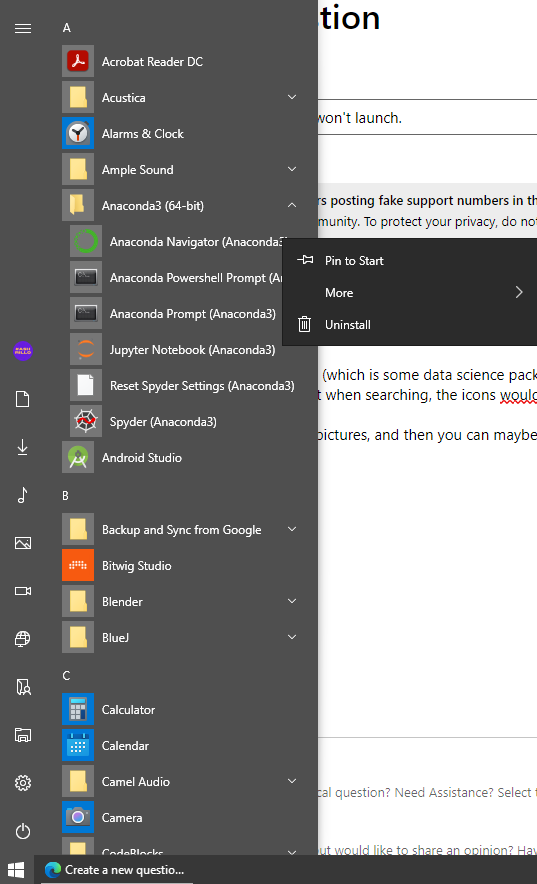Click the Reset Spyder Settings file icon

86,386
